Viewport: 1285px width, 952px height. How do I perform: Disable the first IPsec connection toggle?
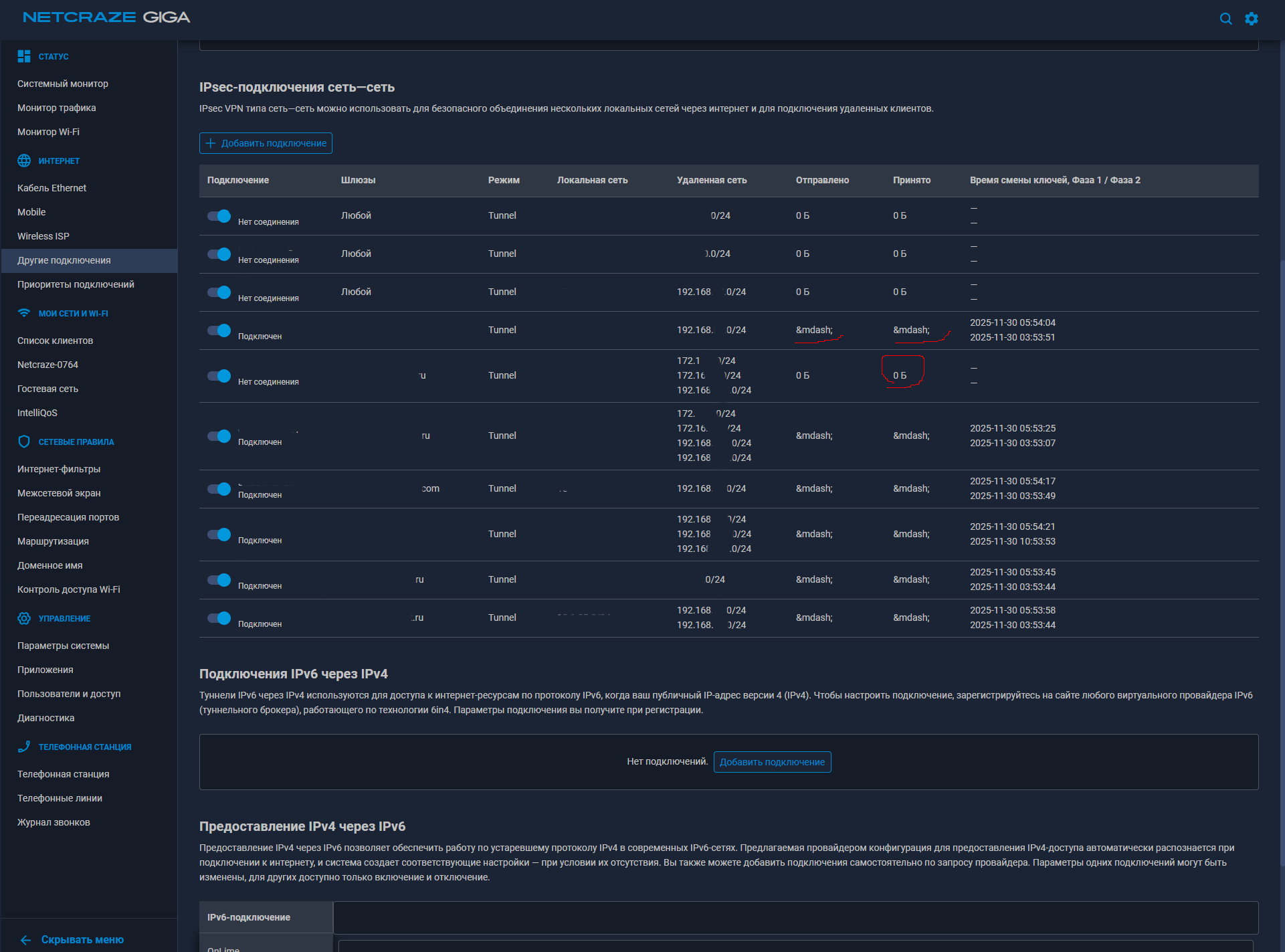point(219,215)
